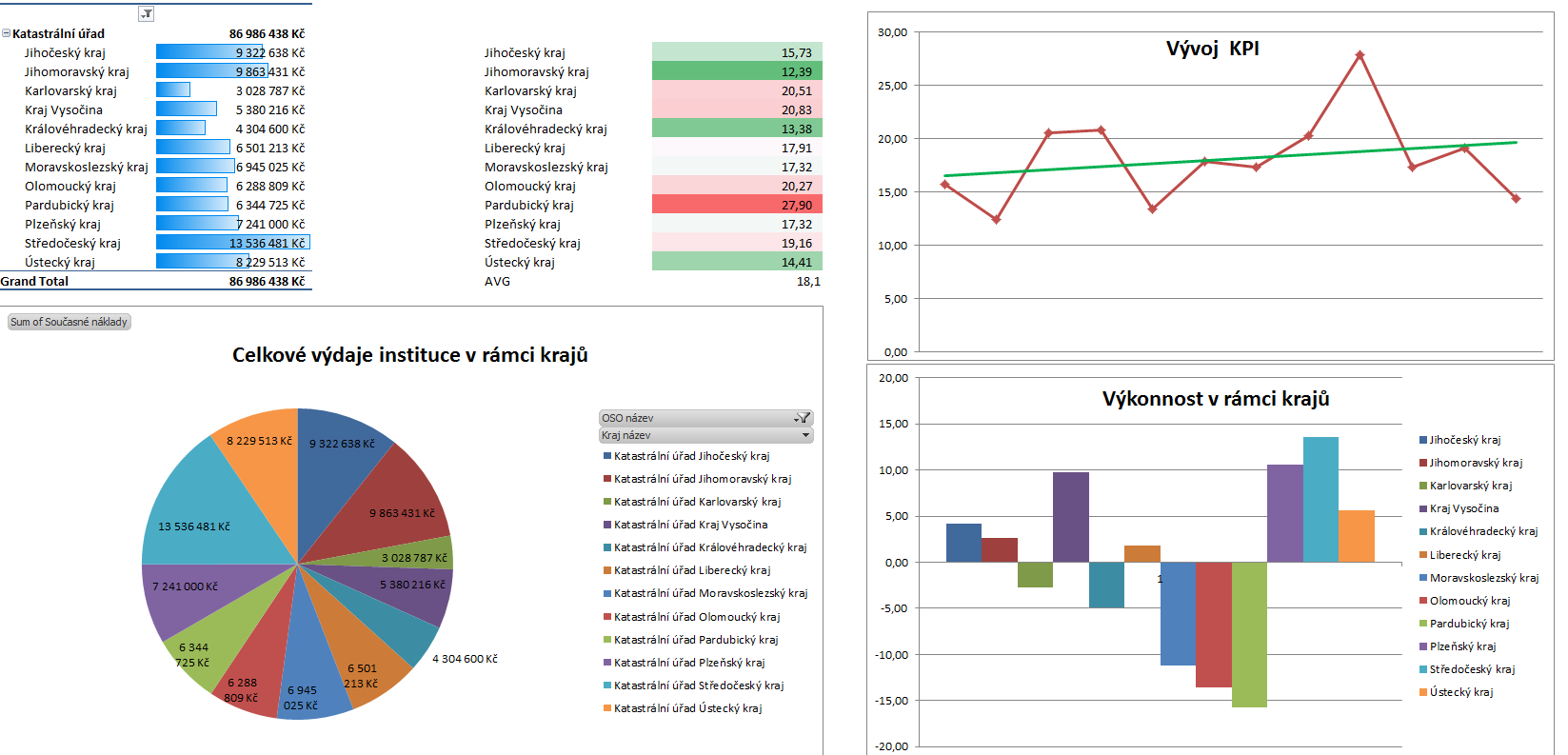1568x755 pixels.
Task: Open the filter dropdown above the Katastrální úřad pivot table
Action: pos(146,14)
